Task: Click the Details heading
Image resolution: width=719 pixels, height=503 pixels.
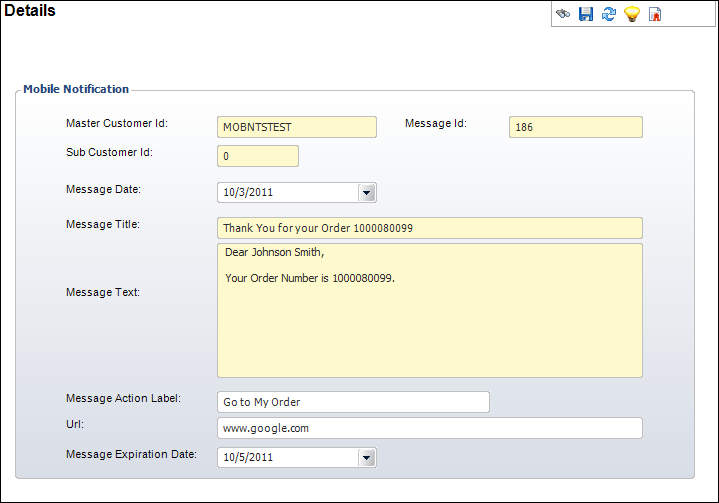Action: click(30, 11)
